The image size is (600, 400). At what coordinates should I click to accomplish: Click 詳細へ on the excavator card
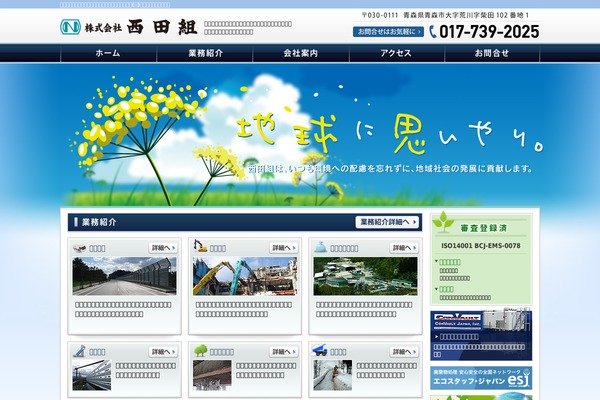pyautogui.click(x=284, y=248)
